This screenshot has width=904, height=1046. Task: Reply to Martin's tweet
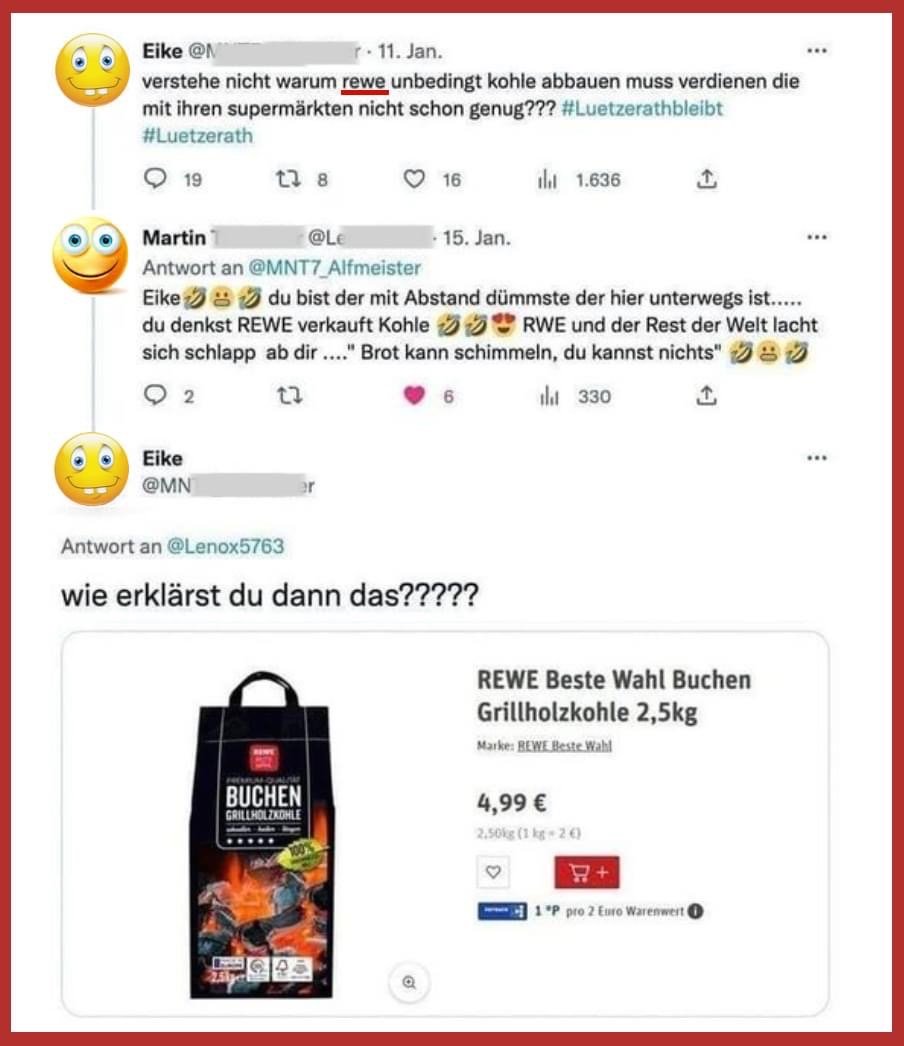(155, 395)
